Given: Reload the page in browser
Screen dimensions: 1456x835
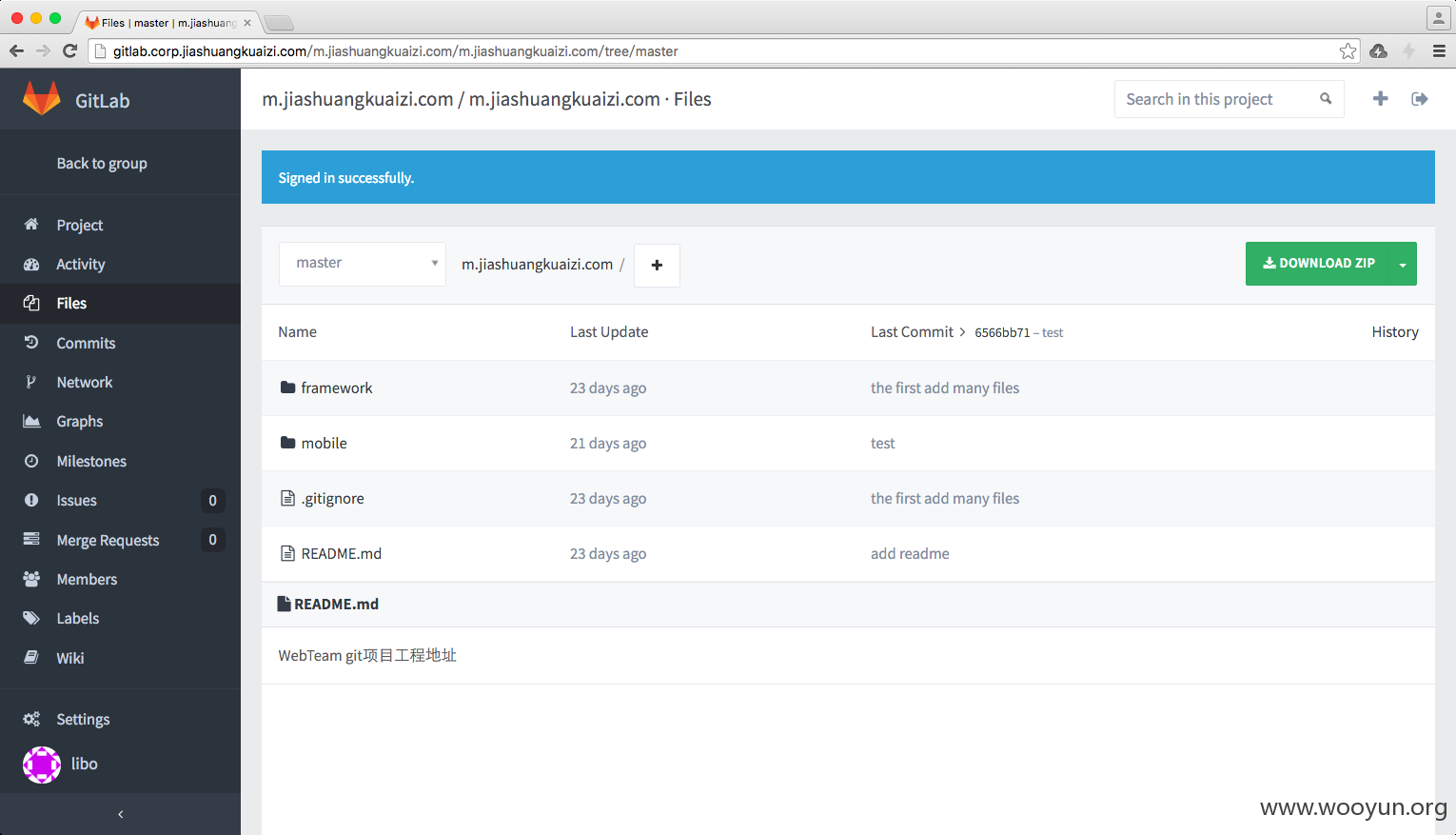Looking at the screenshot, I should tap(69, 50).
